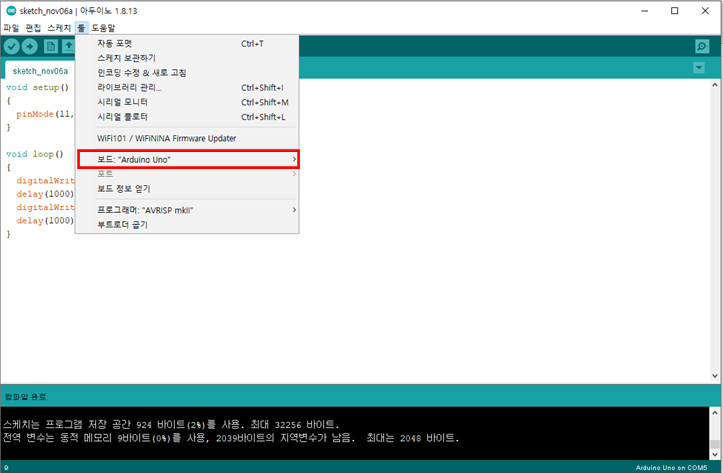Expand the 포트 submenu

(188, 174)
